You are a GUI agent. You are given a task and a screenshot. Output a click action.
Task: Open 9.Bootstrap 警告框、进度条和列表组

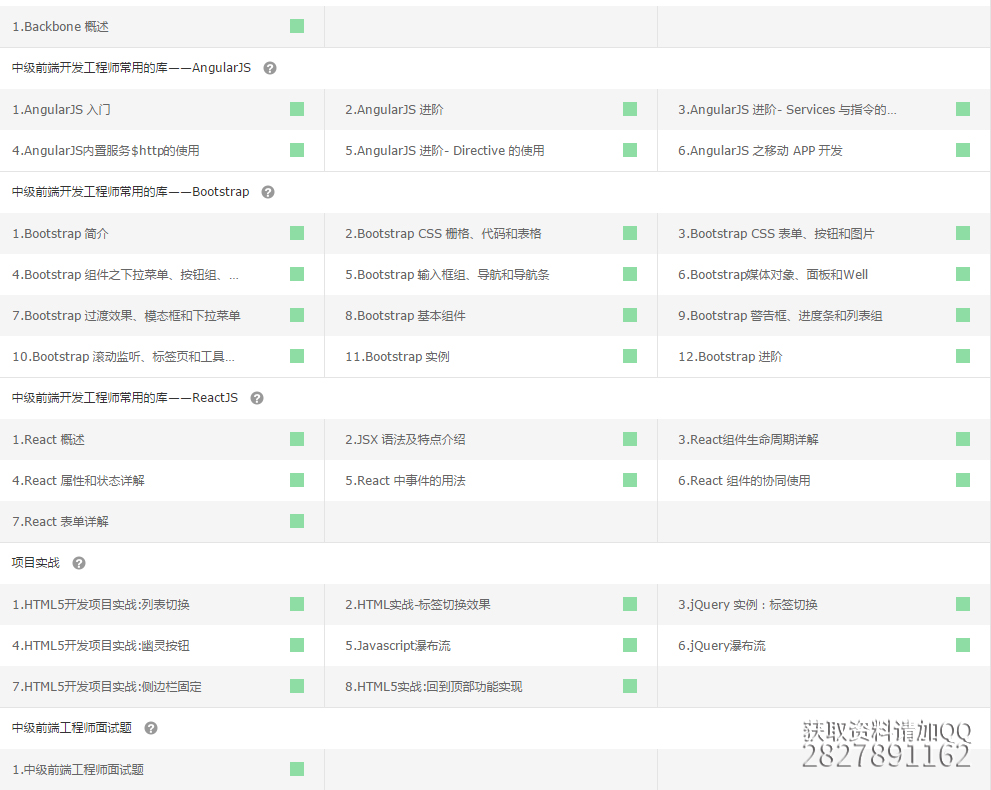point(781,316)
